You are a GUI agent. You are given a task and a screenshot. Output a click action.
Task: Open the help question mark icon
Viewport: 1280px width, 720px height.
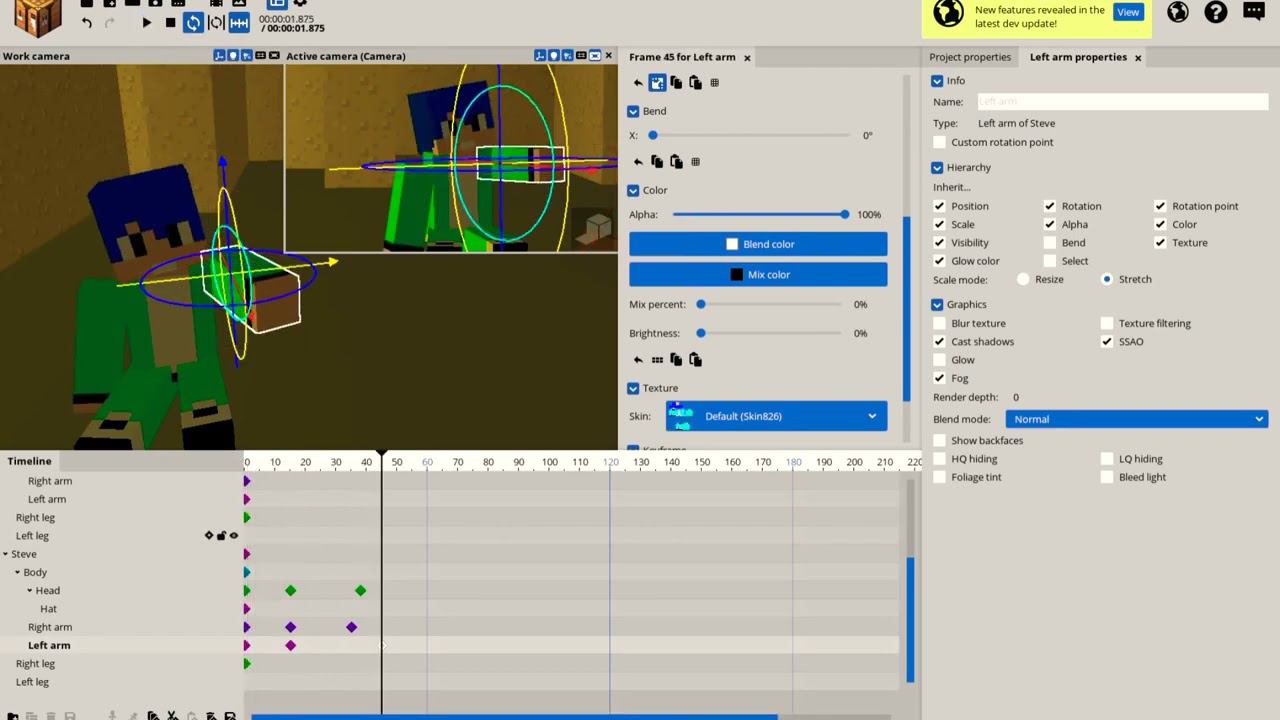point(1216,12)
